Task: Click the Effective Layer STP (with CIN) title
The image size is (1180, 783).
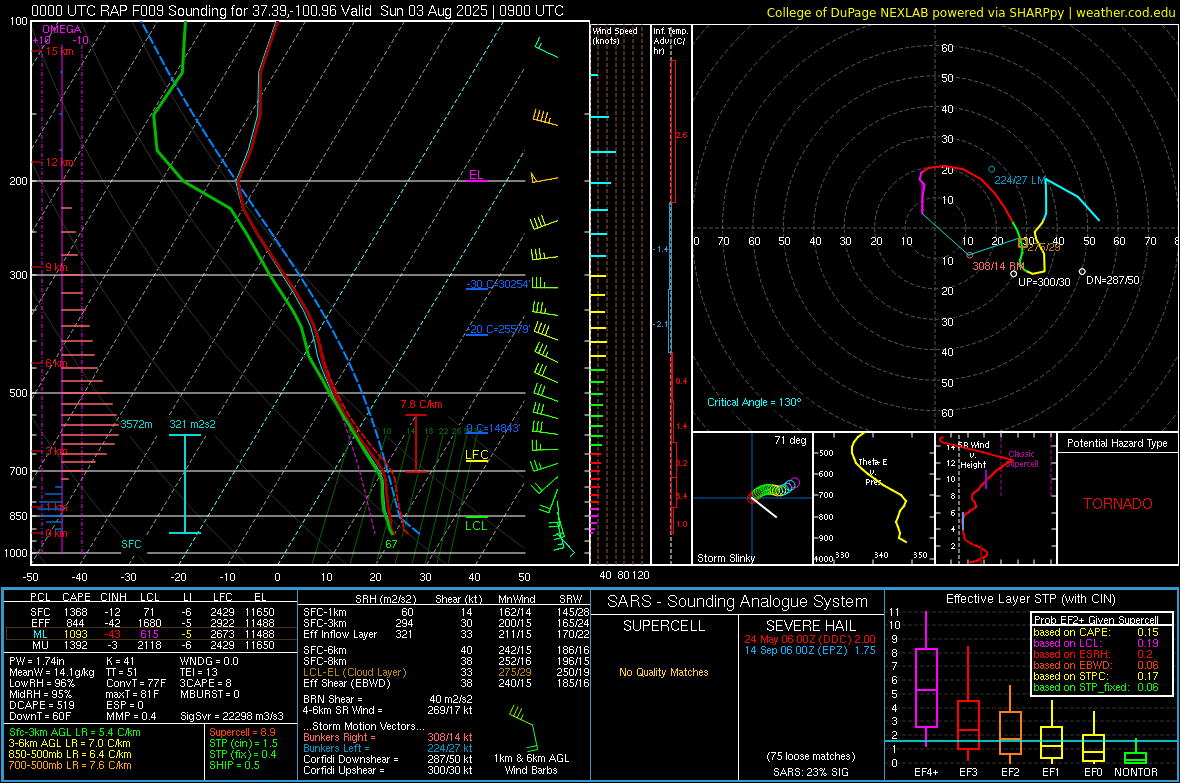Action: [1030, 599]
